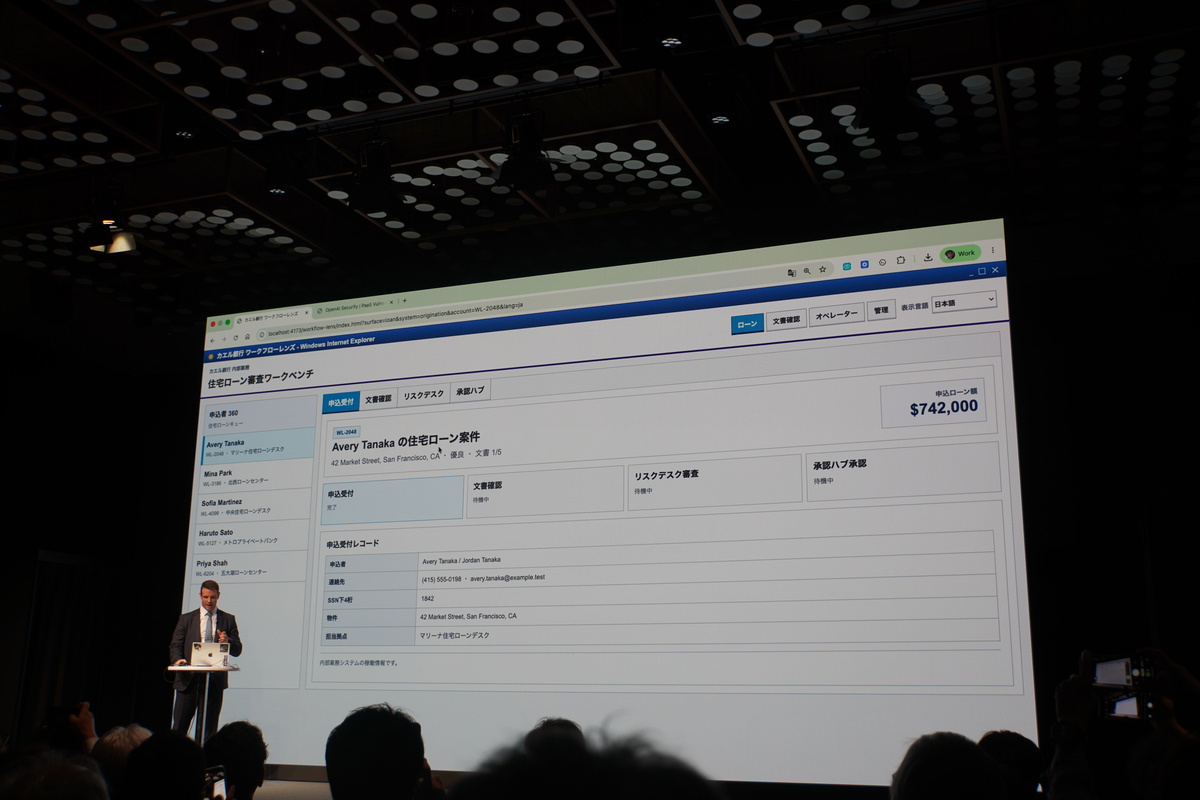Click the $742,000 loan amount box
The width and height of the screenshot is (1200, 800).
[x=934, y=403]
